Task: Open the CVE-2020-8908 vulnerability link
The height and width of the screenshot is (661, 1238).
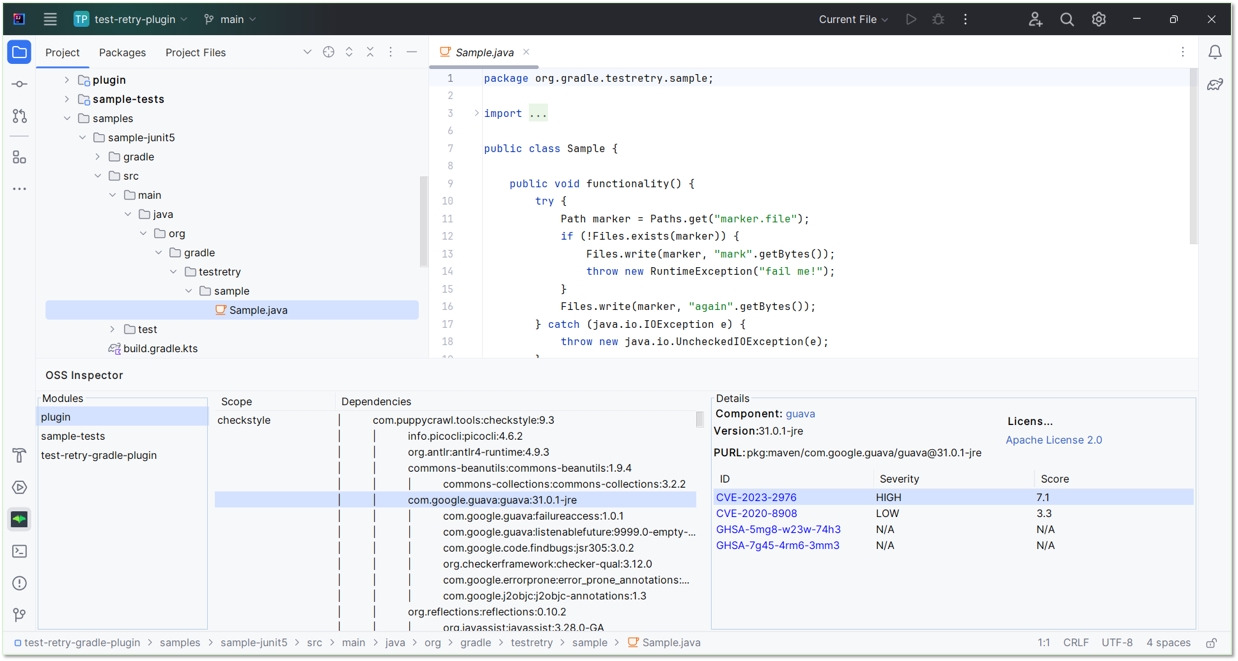Action: point(756,513)
